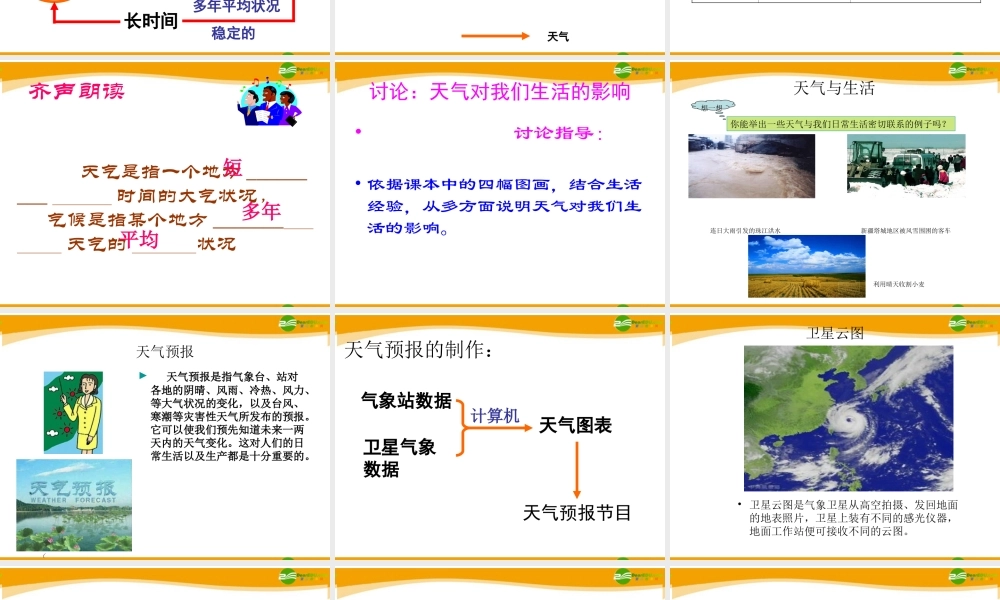Click the group reading clipart on 齐声朗读 slide
The height and width of the screenshot is (600, 1000).
pos(269,101)
